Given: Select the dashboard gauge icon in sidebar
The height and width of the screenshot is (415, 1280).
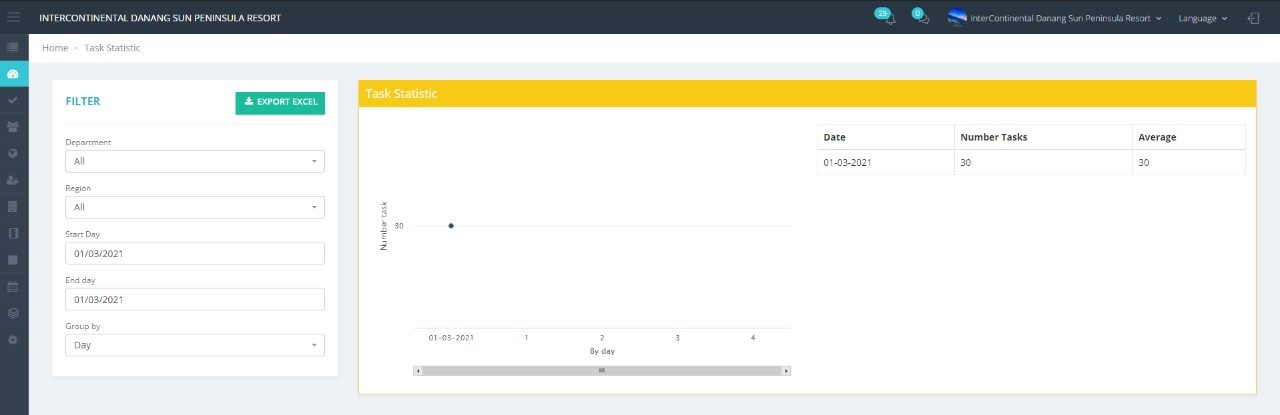Looking at the screenshot, I should coord(13,74).
